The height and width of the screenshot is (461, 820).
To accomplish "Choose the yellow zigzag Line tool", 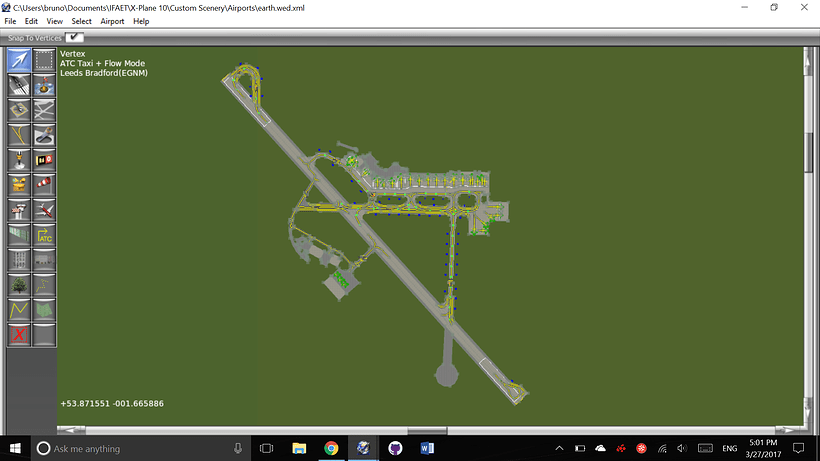I will (19, 310).
